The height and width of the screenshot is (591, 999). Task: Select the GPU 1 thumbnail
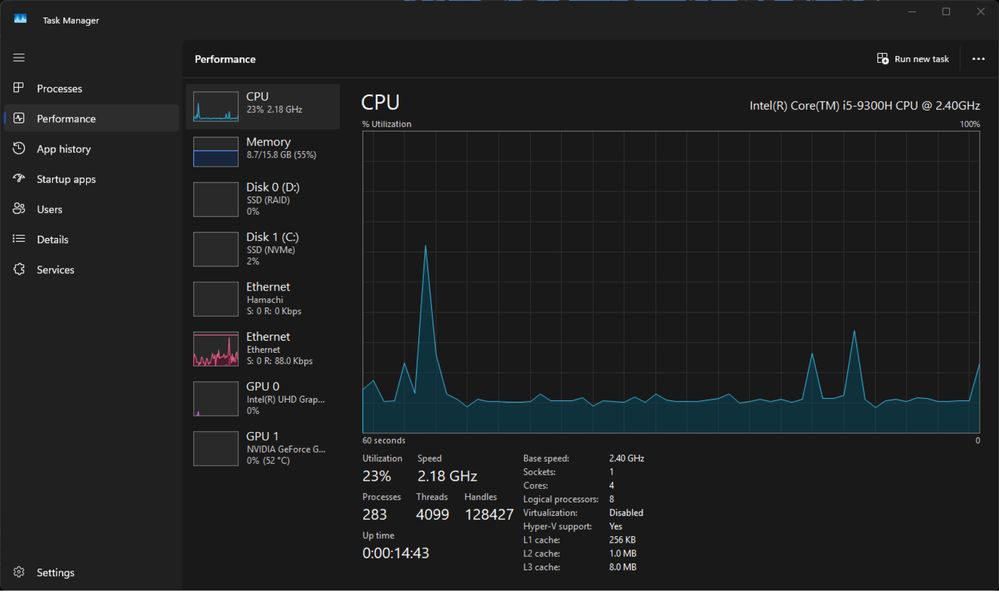click(216, 448)
